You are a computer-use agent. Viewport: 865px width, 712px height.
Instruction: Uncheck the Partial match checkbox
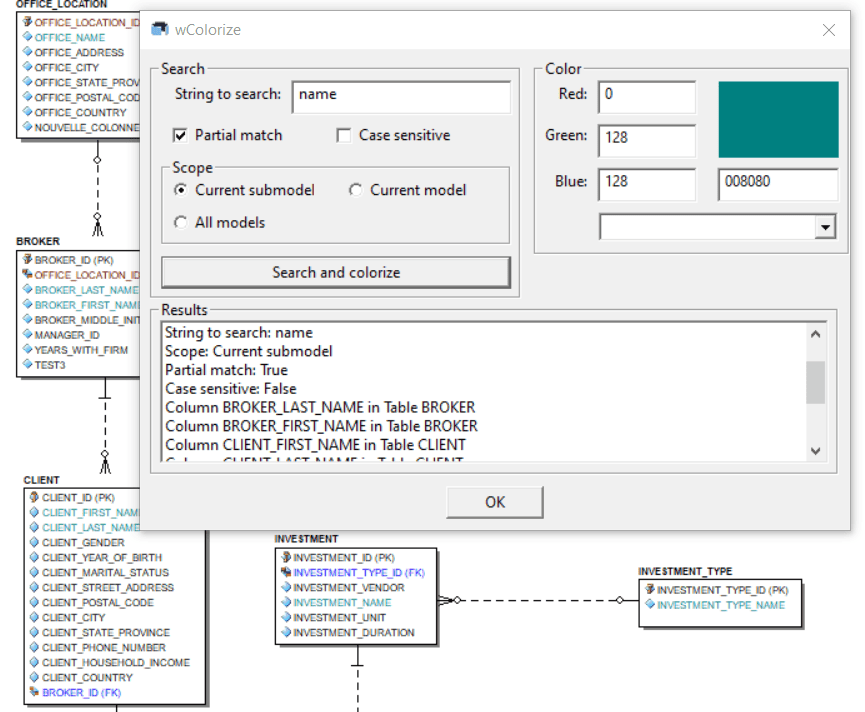180,135
